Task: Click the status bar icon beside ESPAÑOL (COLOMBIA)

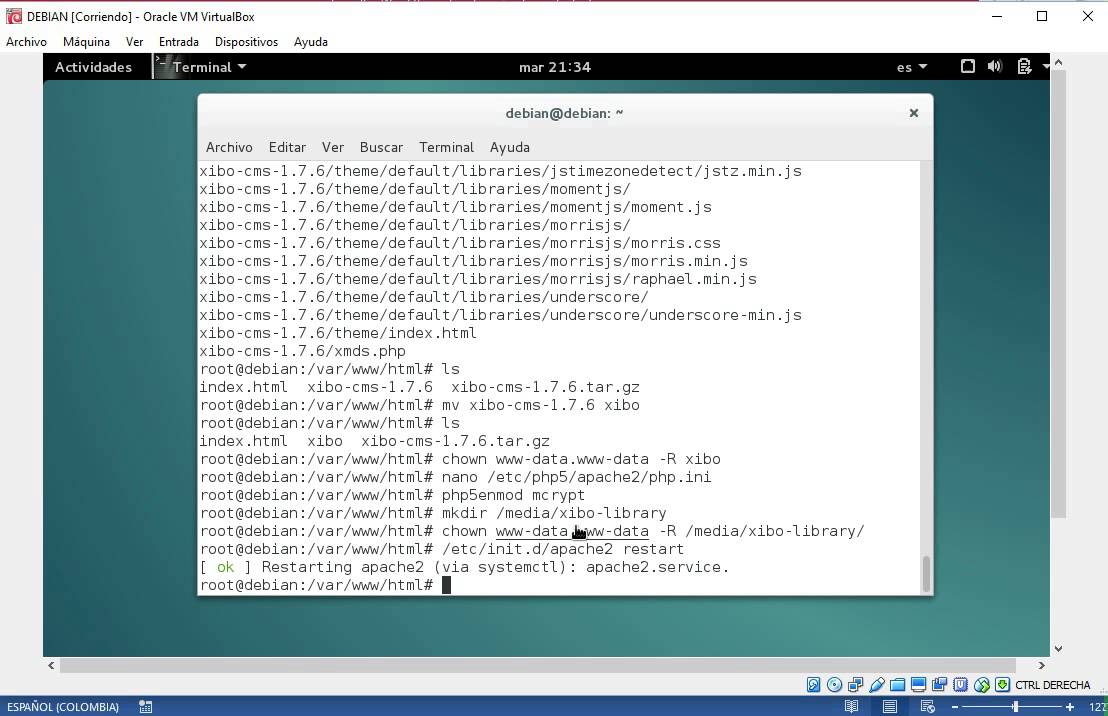Action: pyautogui.click(x=146, y=706)
